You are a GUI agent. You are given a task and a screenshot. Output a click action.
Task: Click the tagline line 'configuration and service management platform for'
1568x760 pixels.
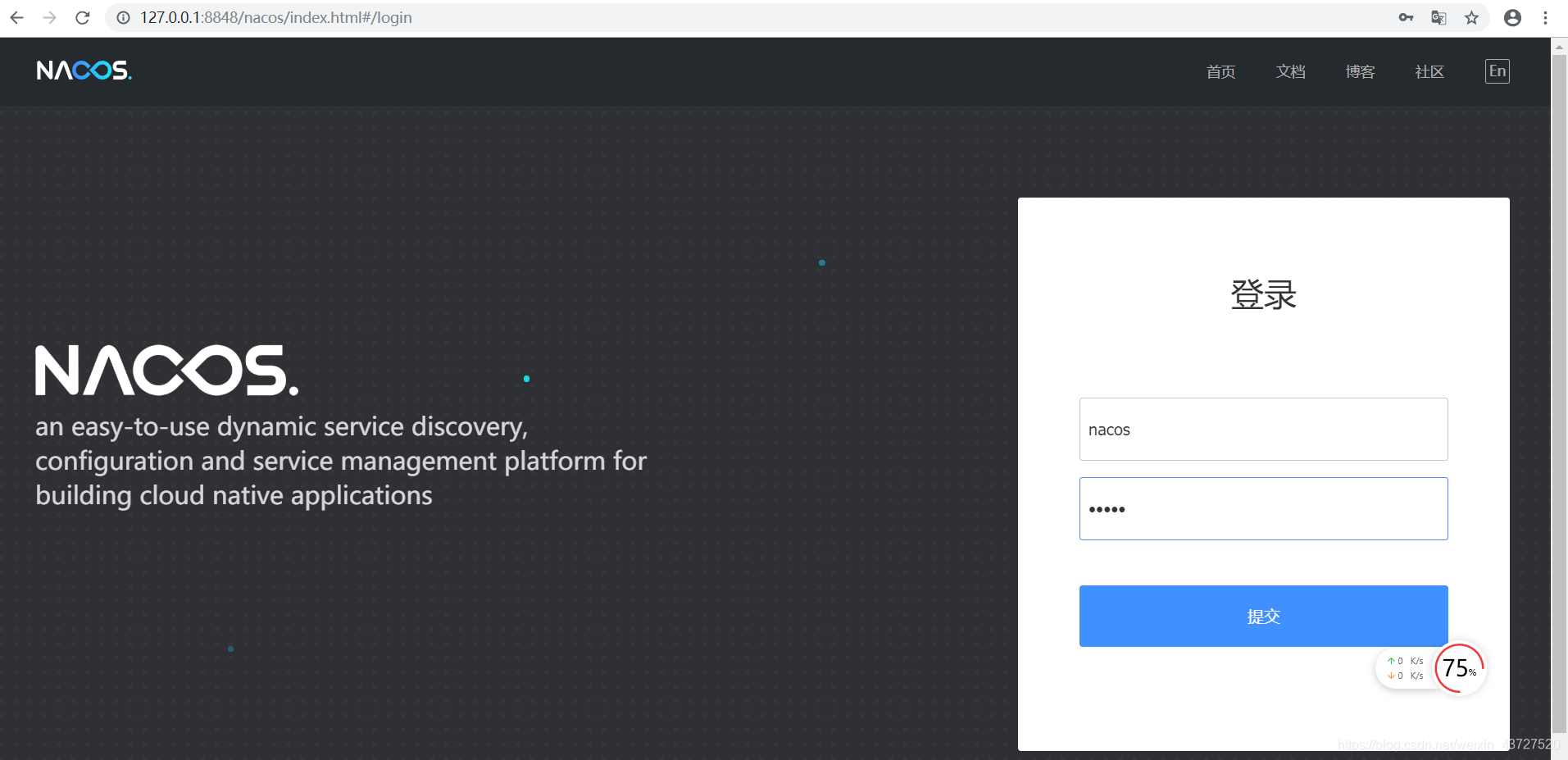tap(341, 461)
